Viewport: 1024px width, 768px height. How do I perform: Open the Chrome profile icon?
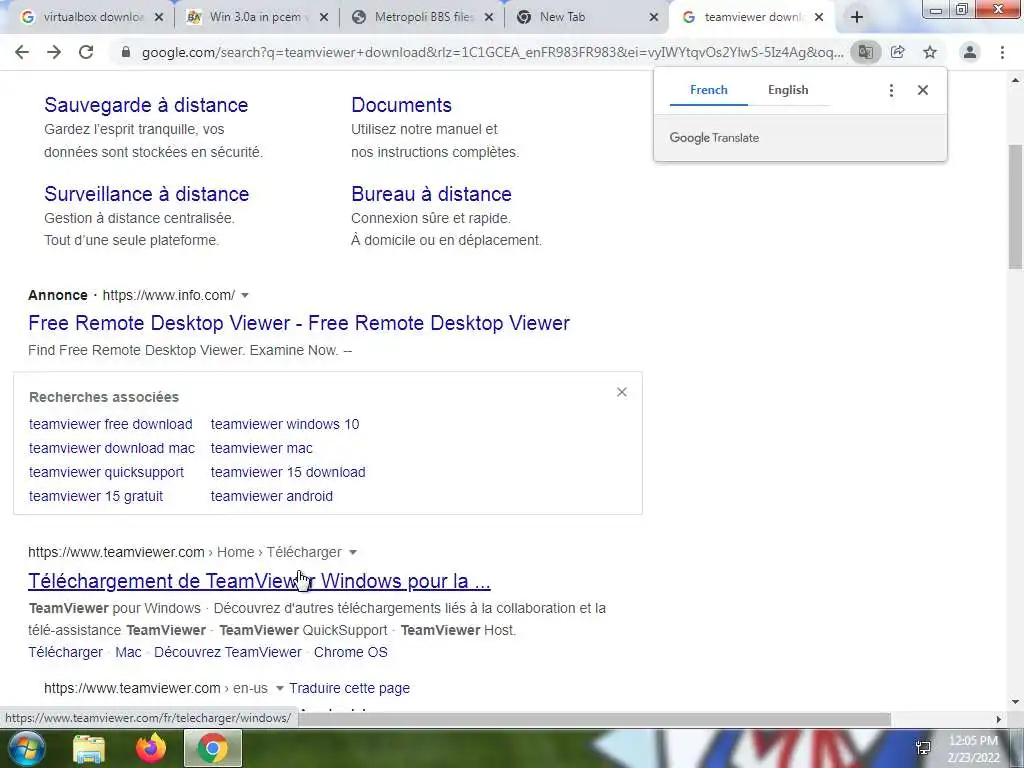(970, 52)
